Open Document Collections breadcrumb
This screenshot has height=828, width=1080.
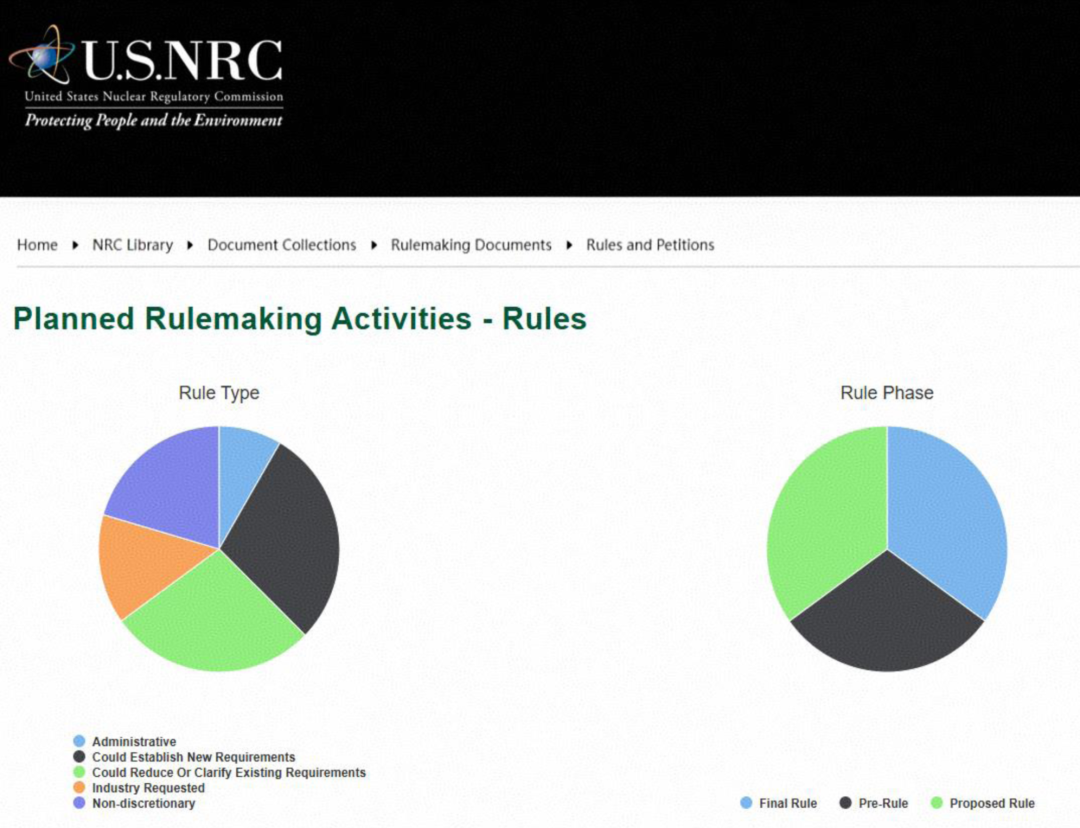(x=281, y=245)
